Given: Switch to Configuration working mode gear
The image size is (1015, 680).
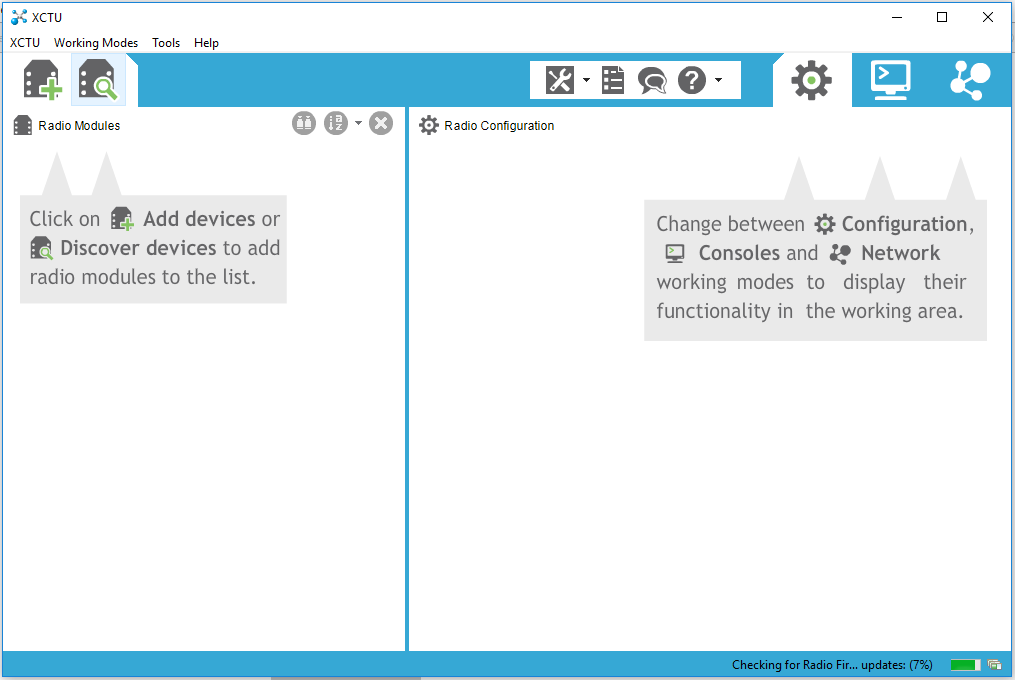Looking at the screenshot, I should 811,80.
